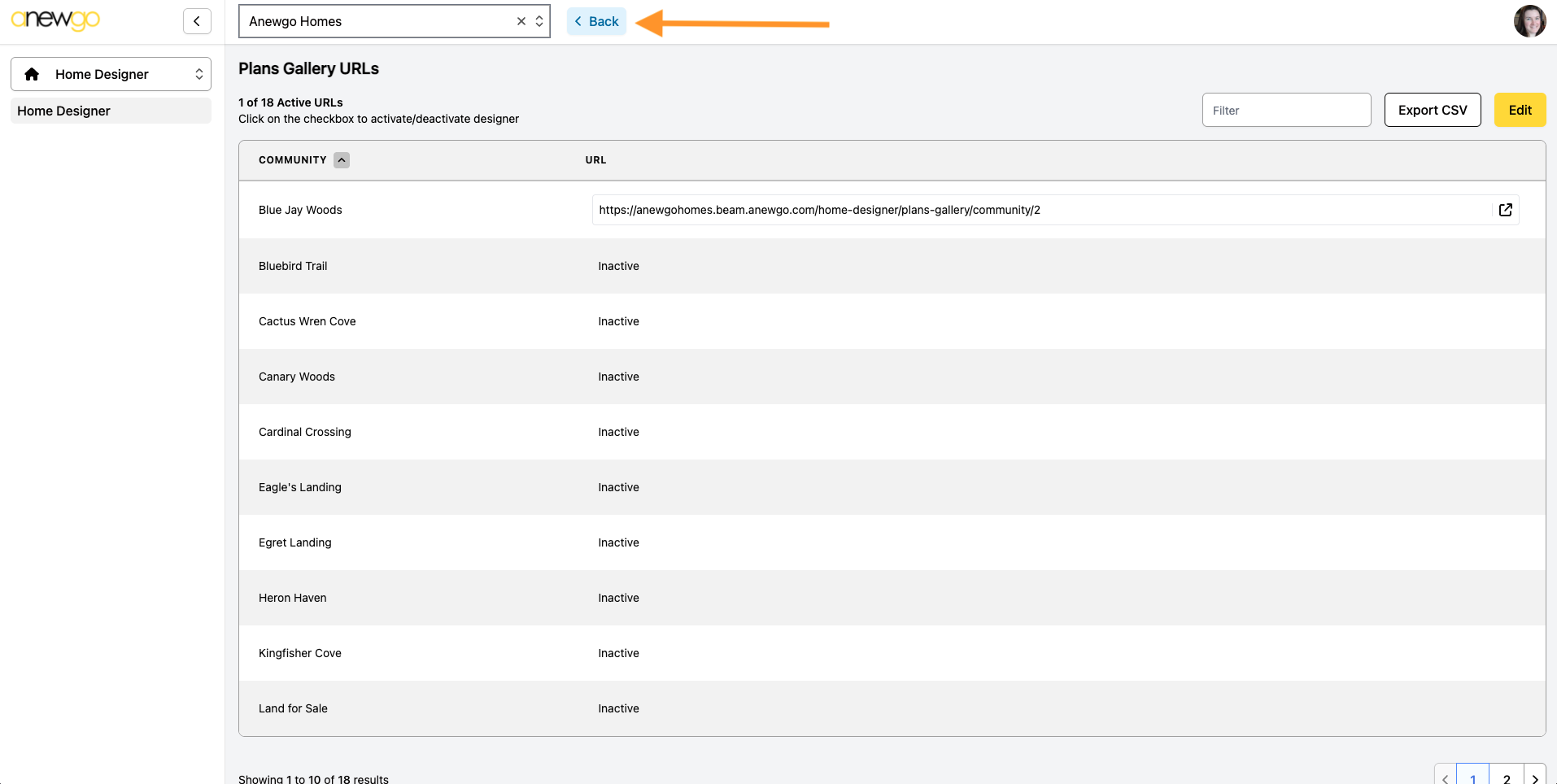The image size is (1557, 784).
Task: Collapse the sidebar with chevron button
Action: point(197,21)
